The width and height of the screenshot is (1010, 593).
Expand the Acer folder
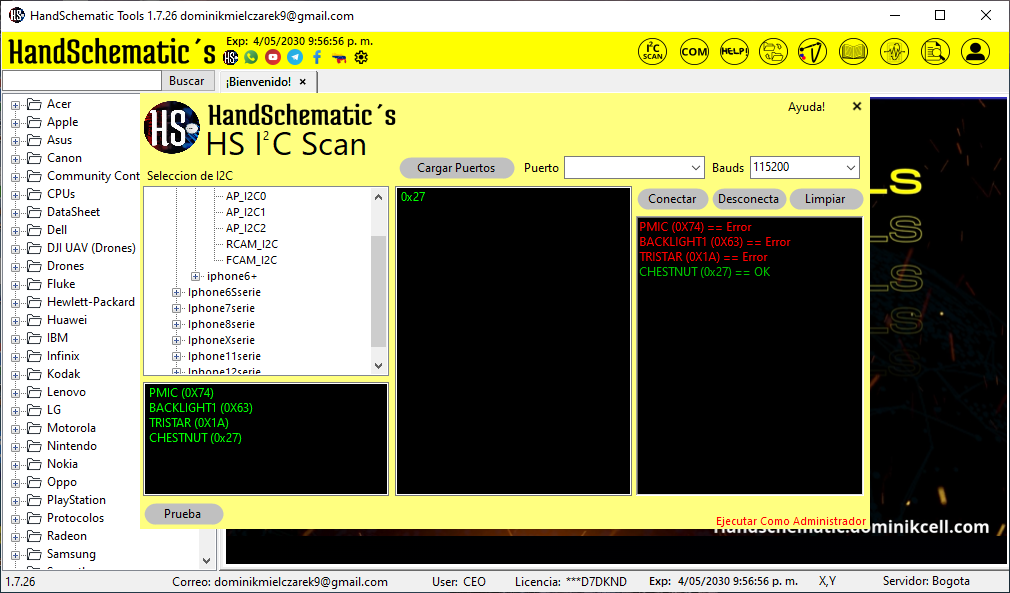(15, 104)
